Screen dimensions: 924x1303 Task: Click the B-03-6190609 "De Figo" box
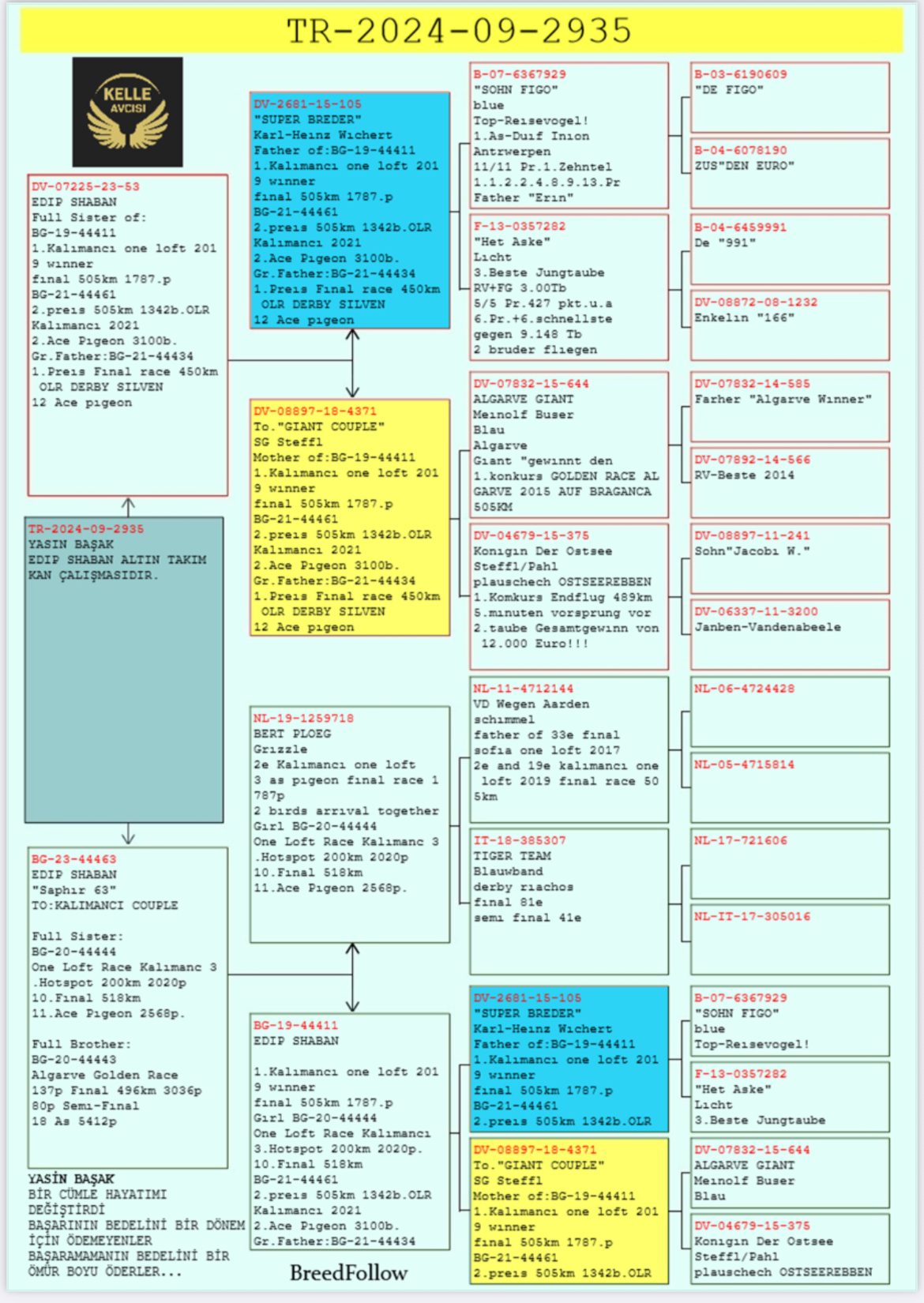coord(789,98)
